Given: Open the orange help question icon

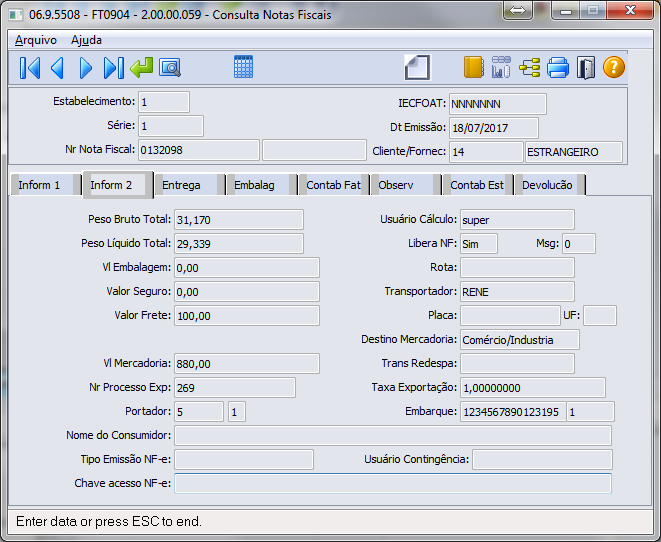Looking at the screenshot, I should 614,67.
